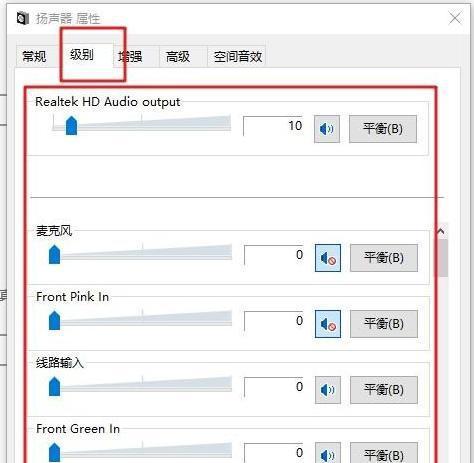This screenshot has width=474, height=463.
Task: Go to the 高级 tab
Action: [178, 56]
